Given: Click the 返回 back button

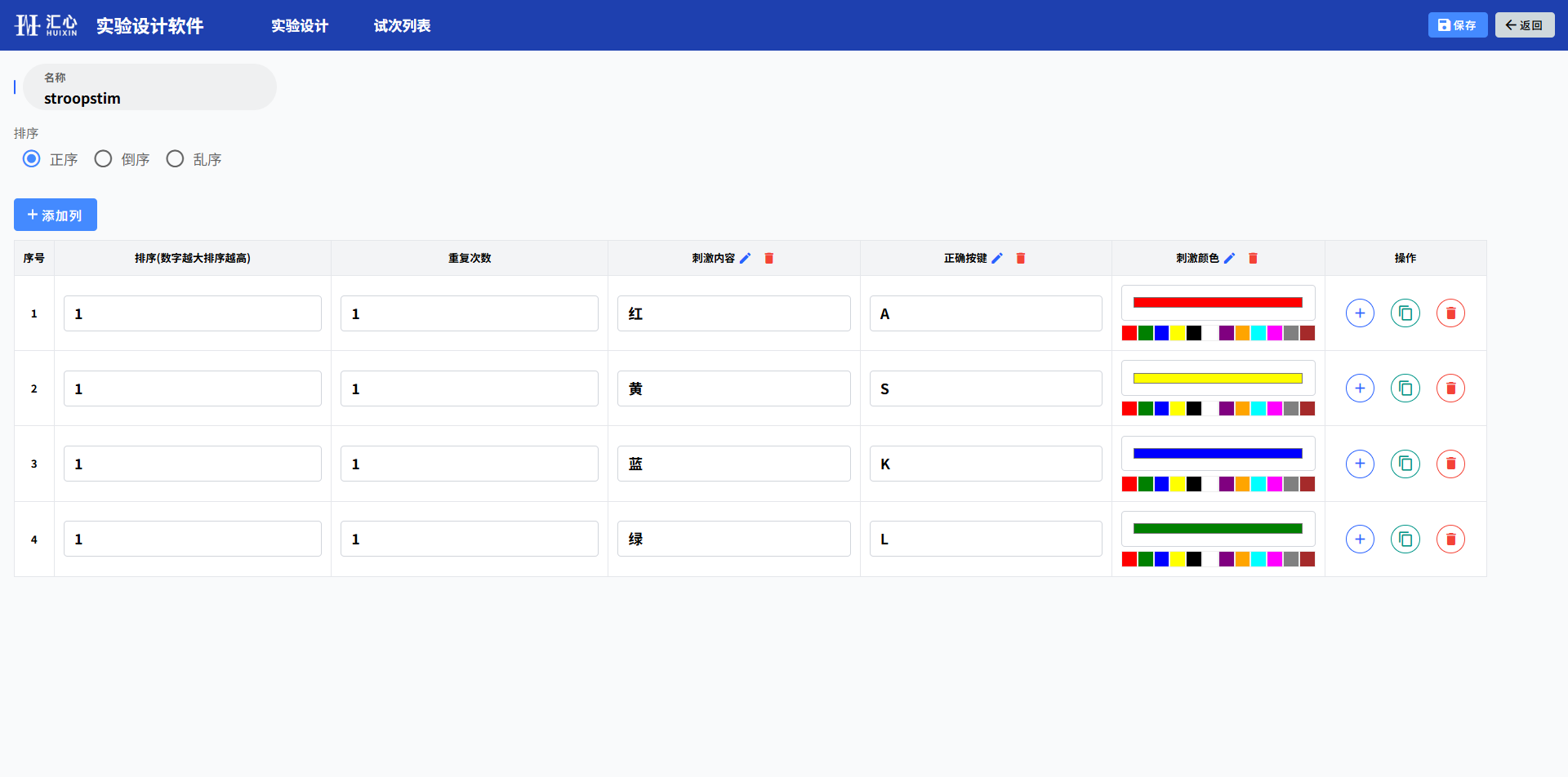Looking at the screenshot, I should point(1524,25).
